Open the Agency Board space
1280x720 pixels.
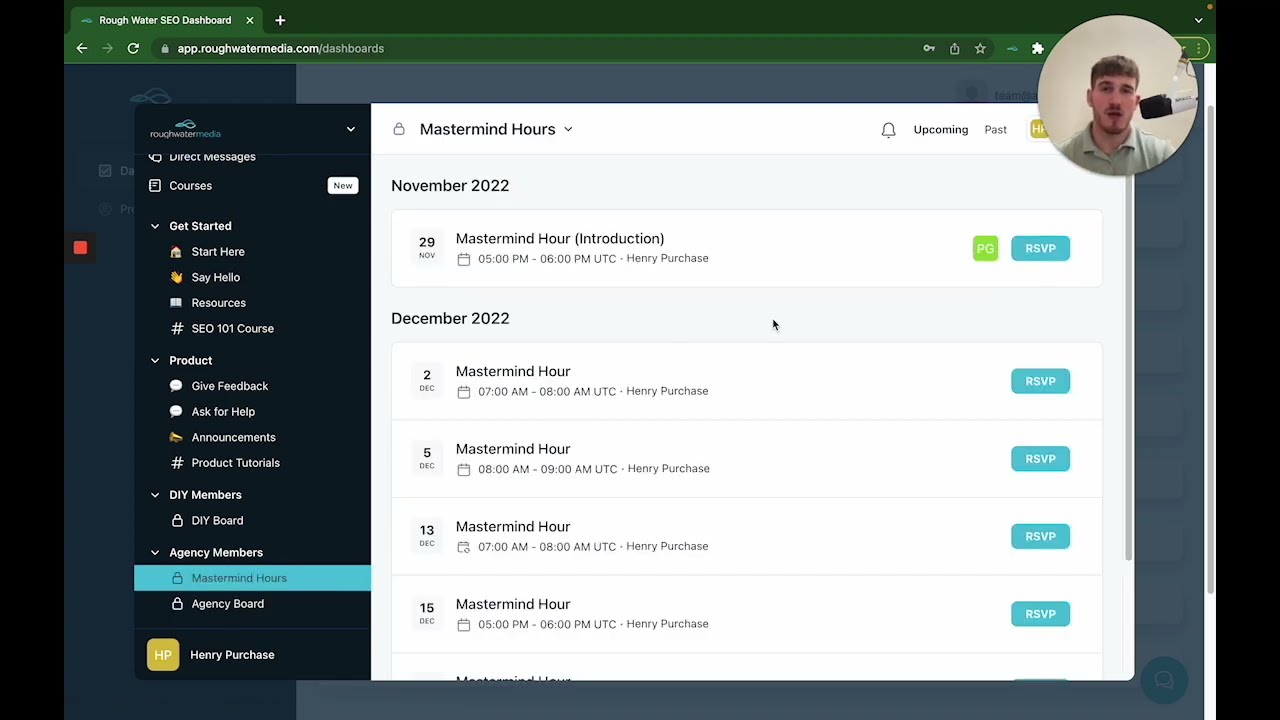[x=227, y=604]
